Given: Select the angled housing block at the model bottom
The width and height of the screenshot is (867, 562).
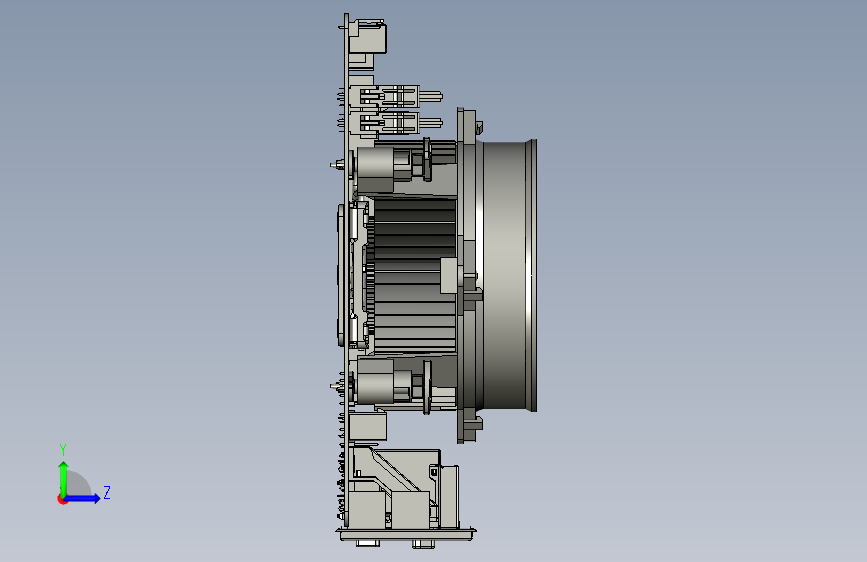Looking at the screenshot, I should click(404, 488).
